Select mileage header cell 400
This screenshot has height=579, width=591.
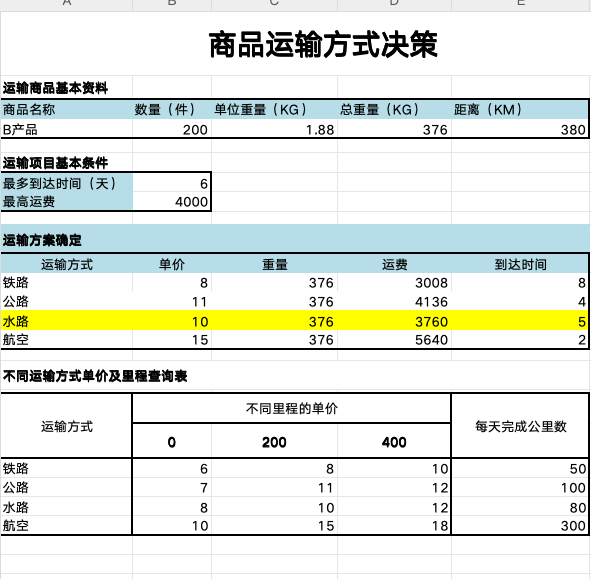point(394,441)
